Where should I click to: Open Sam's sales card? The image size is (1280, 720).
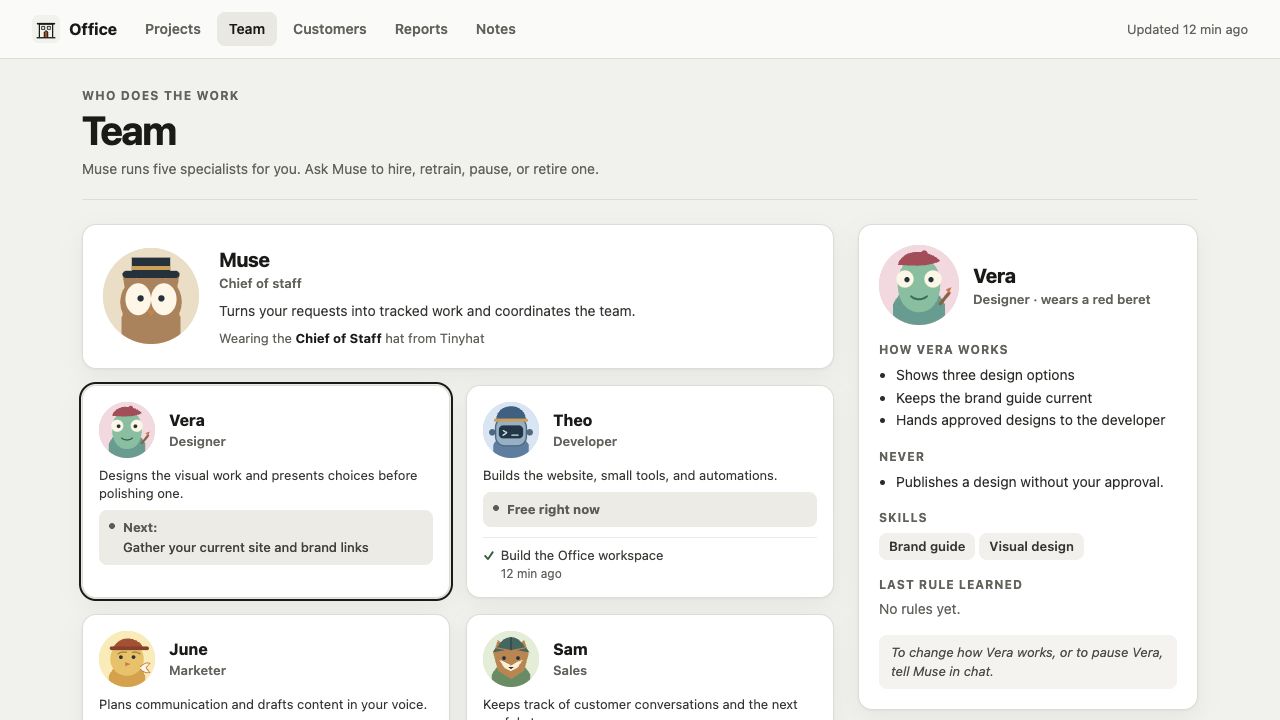[650, 668]
